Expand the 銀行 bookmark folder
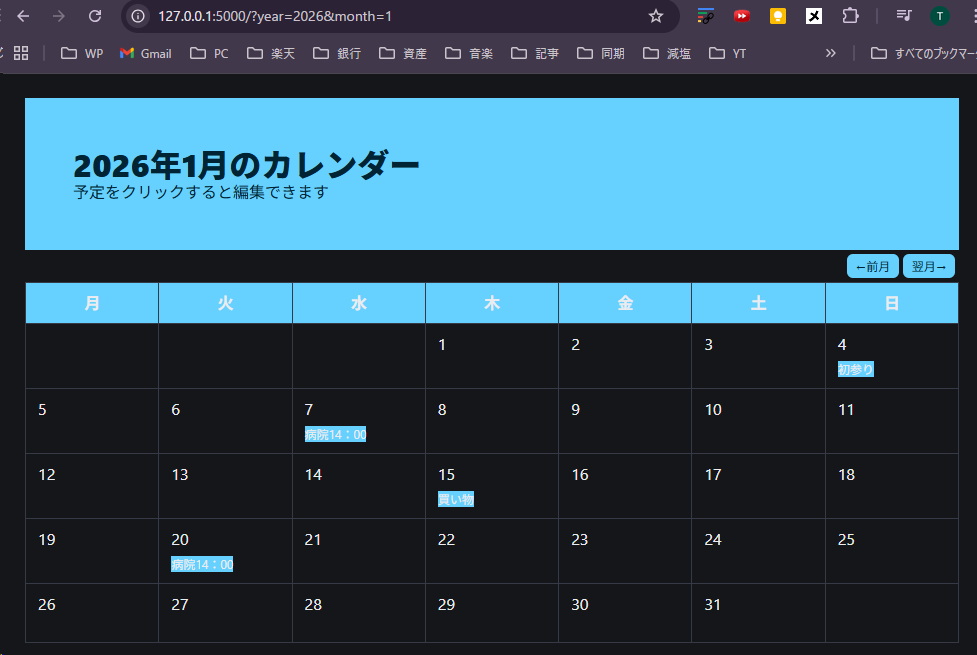The width and height of the screenshot is (977, 655). coord(337,53)
